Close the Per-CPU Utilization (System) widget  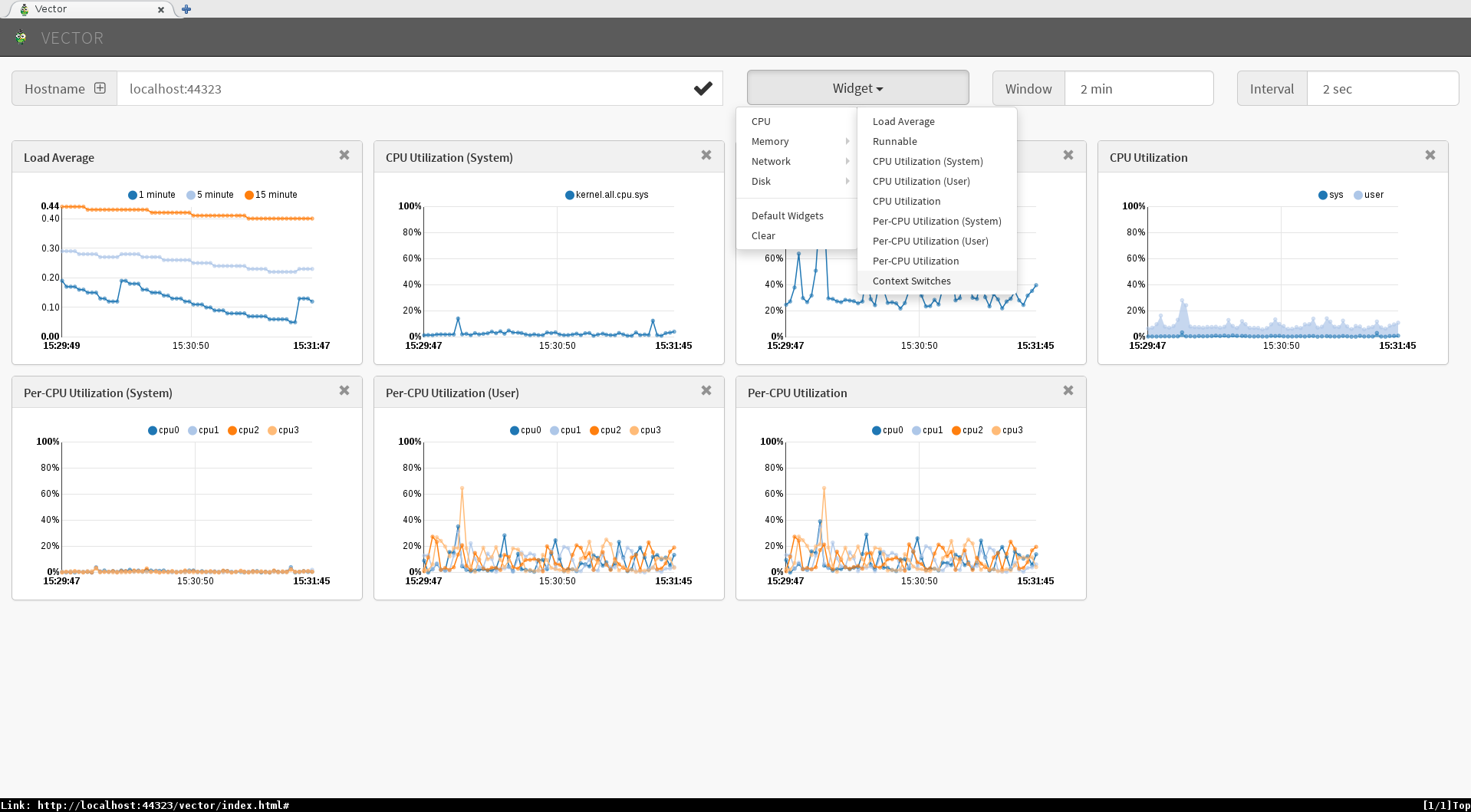click(x=344, y=391)
